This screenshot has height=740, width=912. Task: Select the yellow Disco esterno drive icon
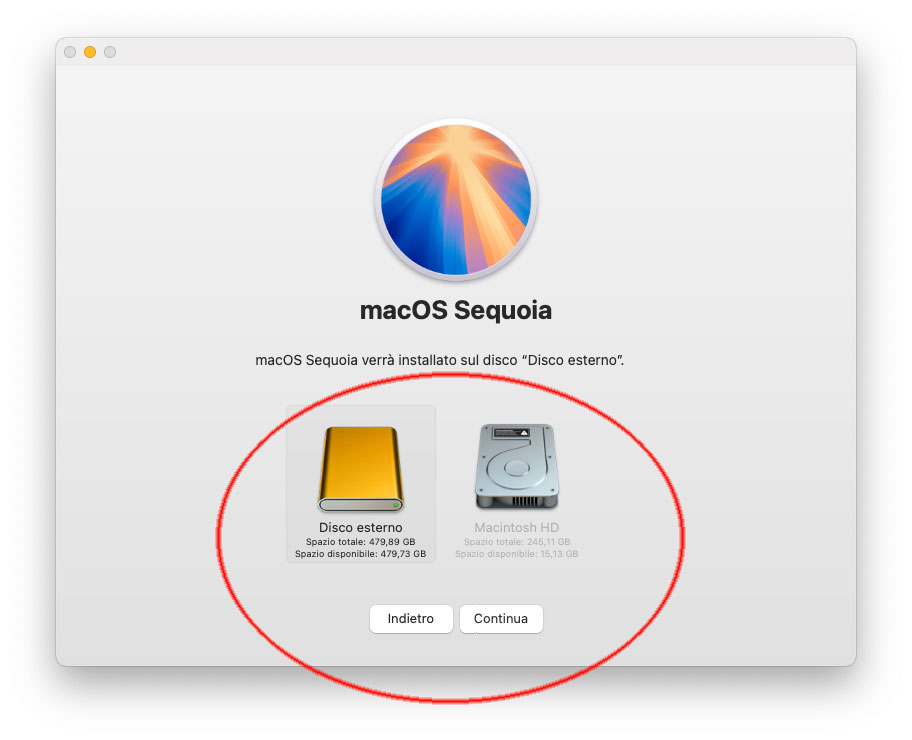click(361, 469)
